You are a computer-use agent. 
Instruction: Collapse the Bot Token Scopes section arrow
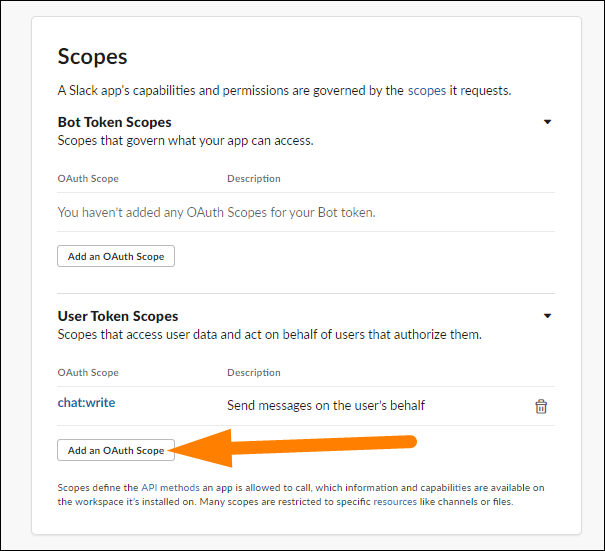pos(547,122)
